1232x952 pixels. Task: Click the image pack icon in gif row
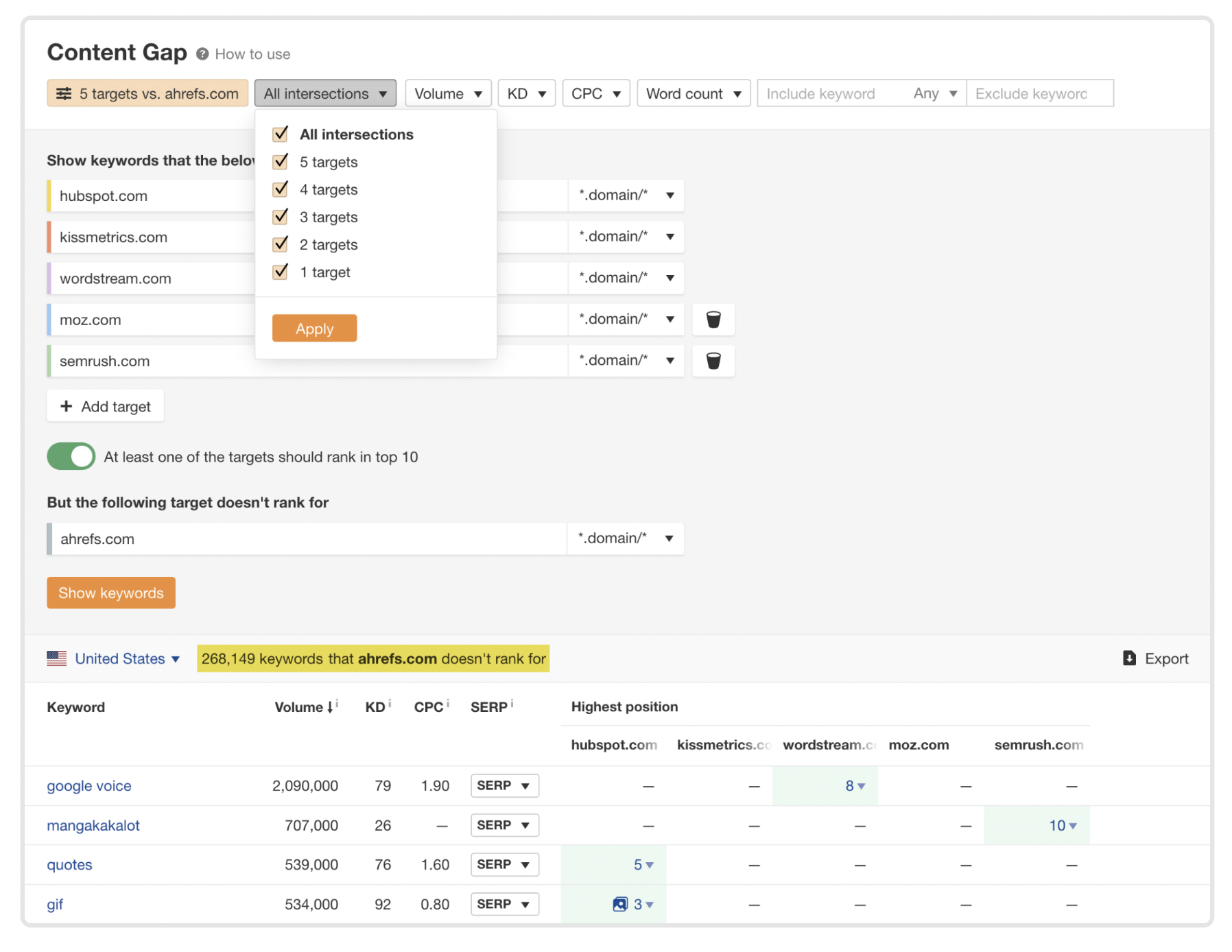coord(619,904)
